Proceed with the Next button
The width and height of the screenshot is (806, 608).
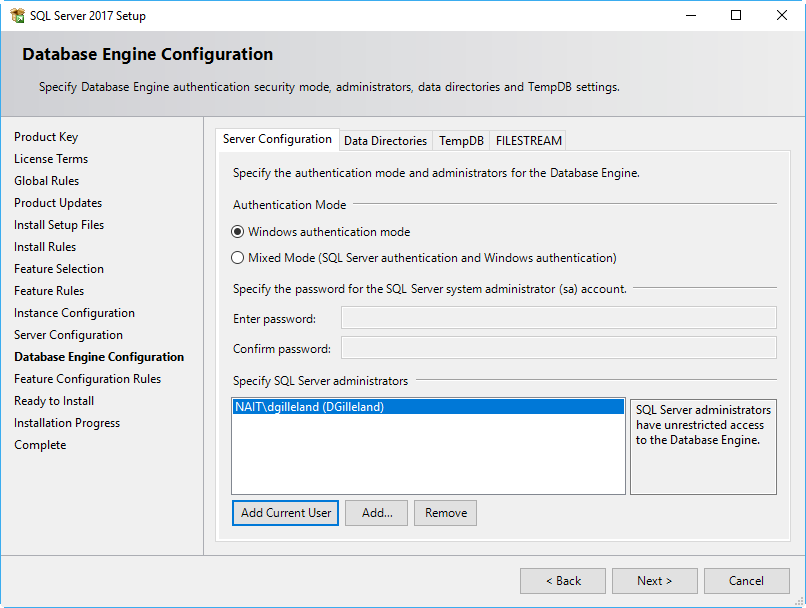(654, 581)
